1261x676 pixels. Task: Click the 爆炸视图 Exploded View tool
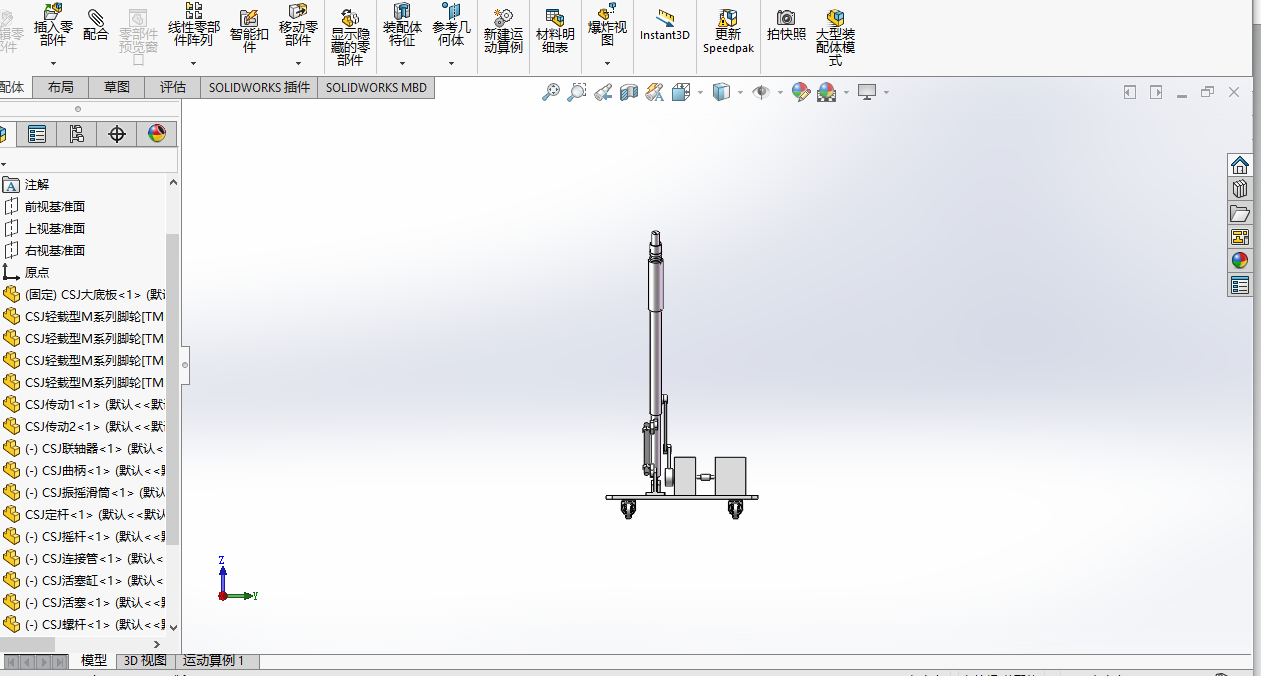tap(607, 26)
